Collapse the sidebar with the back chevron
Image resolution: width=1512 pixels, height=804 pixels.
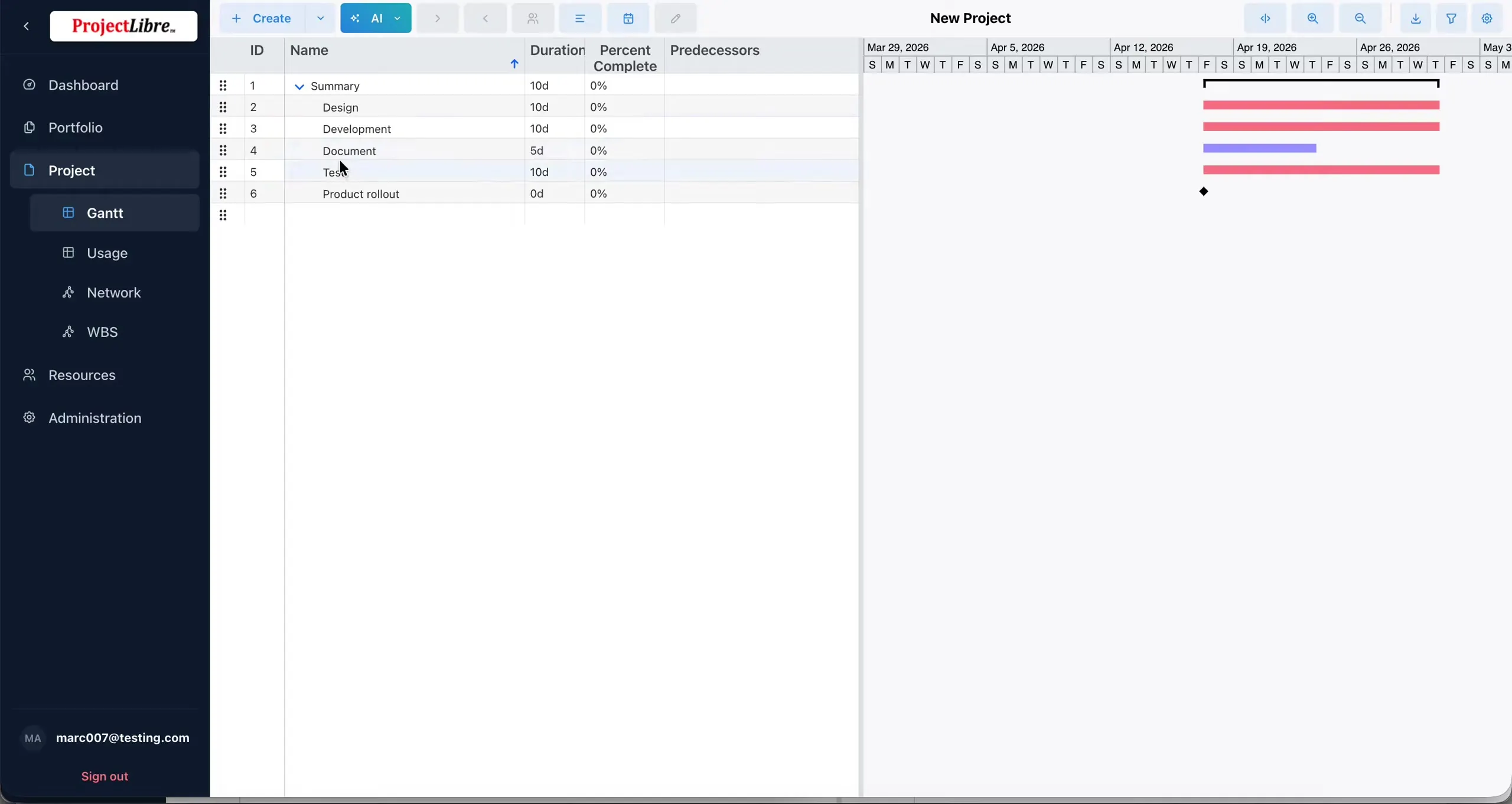click(x=27, y=26)
